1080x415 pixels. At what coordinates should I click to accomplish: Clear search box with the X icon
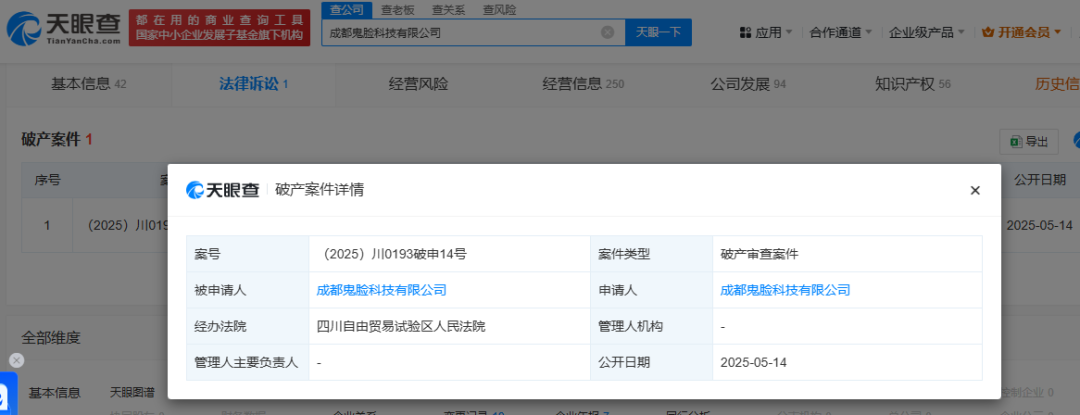607,32
